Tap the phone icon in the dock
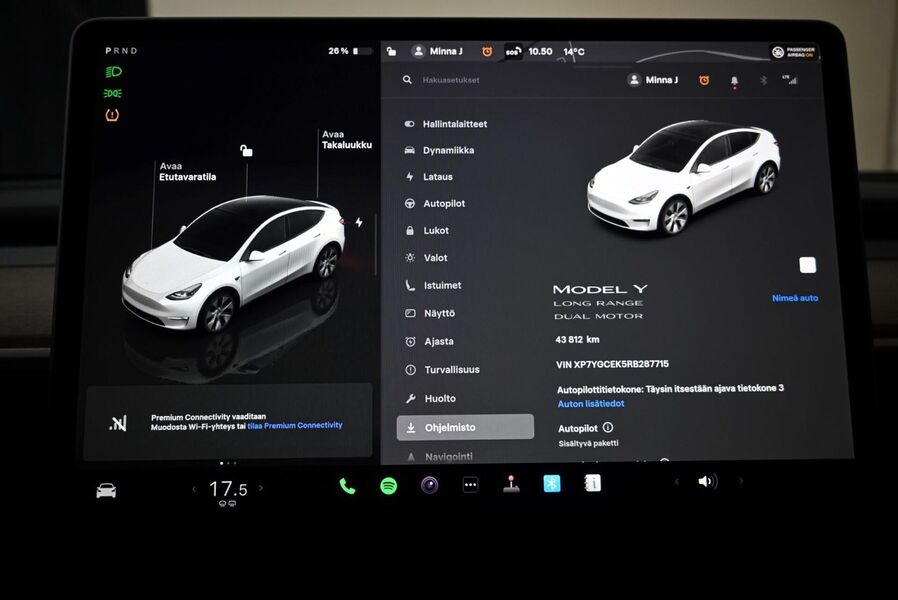 (347, 484)
